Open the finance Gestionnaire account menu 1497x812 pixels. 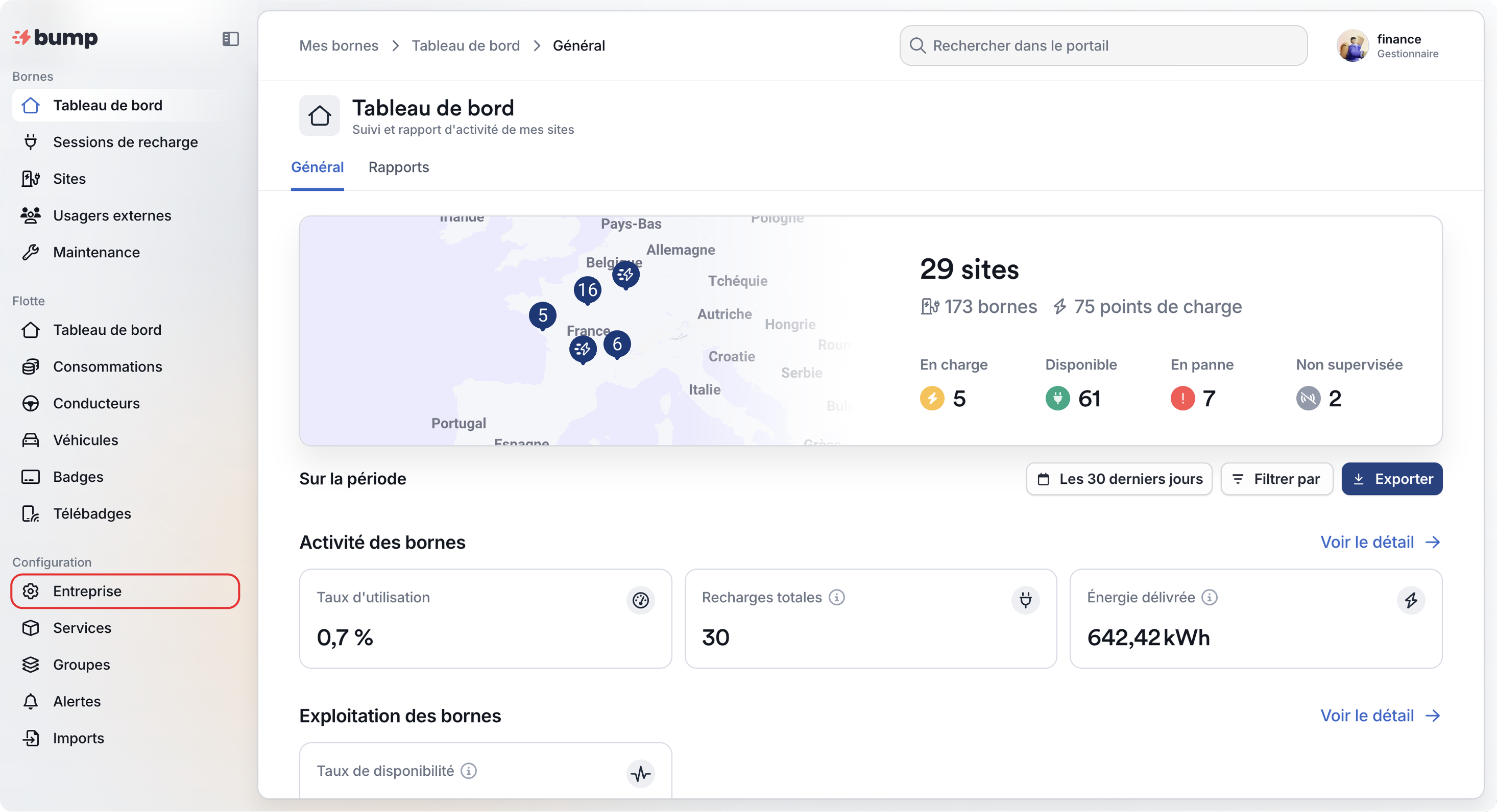coord(1389,46)
